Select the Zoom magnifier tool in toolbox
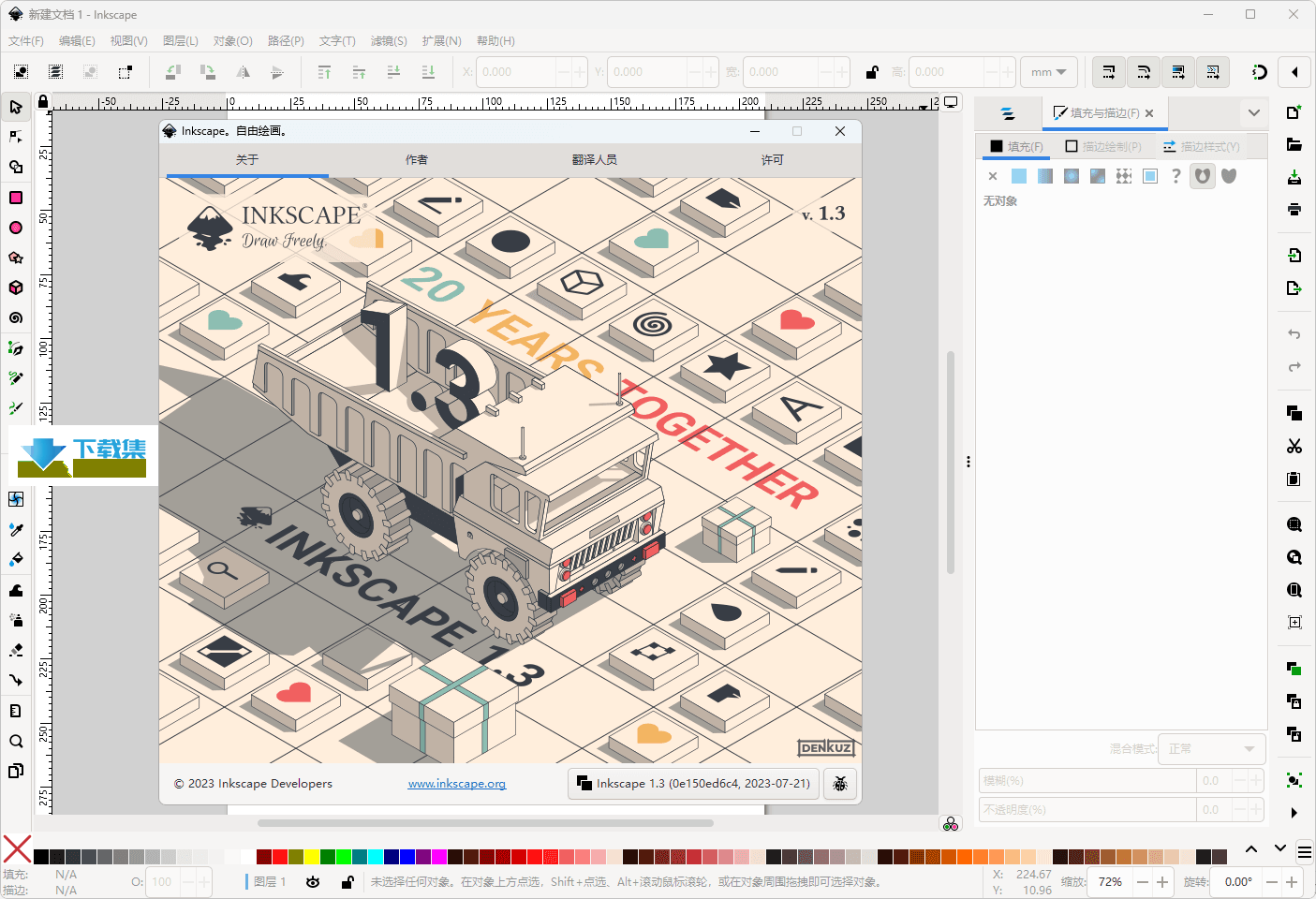 16,741
